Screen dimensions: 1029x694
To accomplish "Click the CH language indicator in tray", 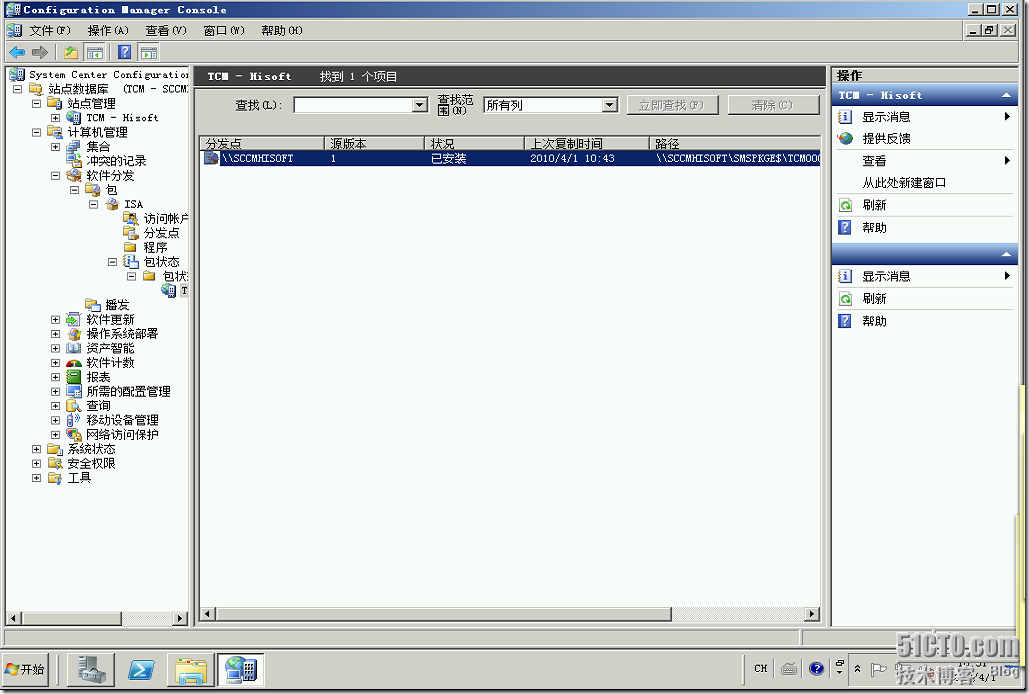I will coord(761,668).
